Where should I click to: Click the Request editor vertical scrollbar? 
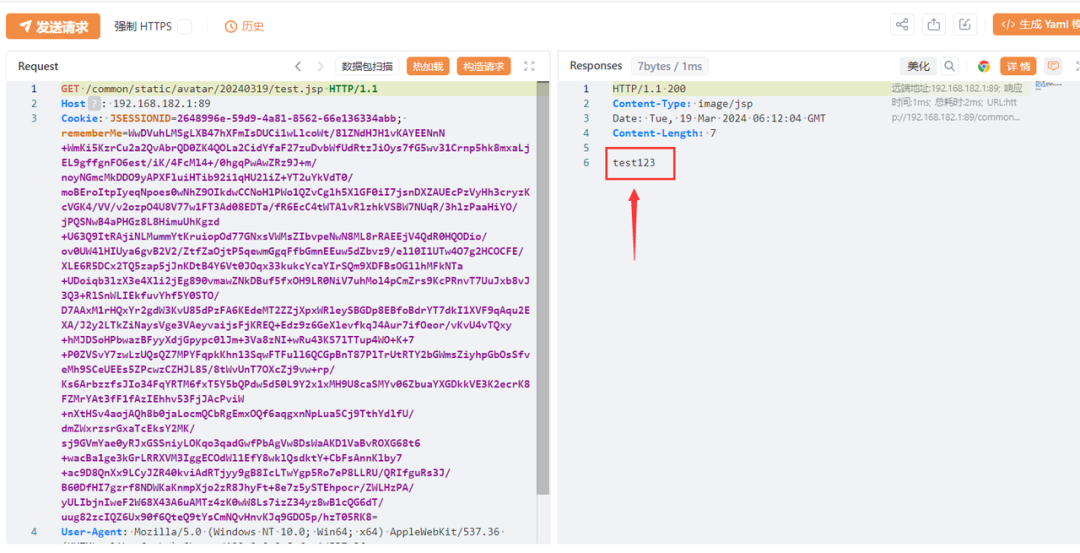click(x=543, y=300)
